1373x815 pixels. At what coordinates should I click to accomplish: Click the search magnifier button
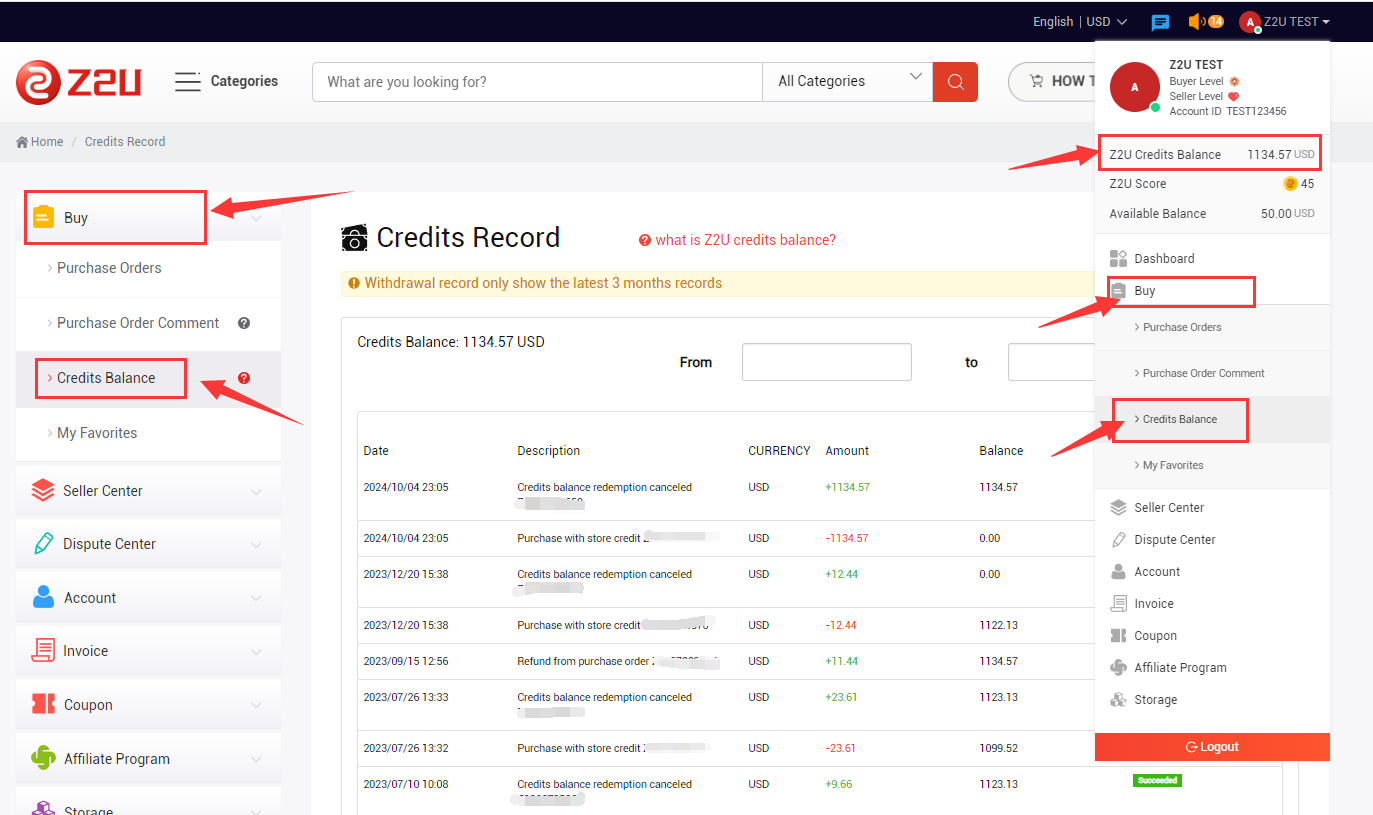(x=955, y=82)
